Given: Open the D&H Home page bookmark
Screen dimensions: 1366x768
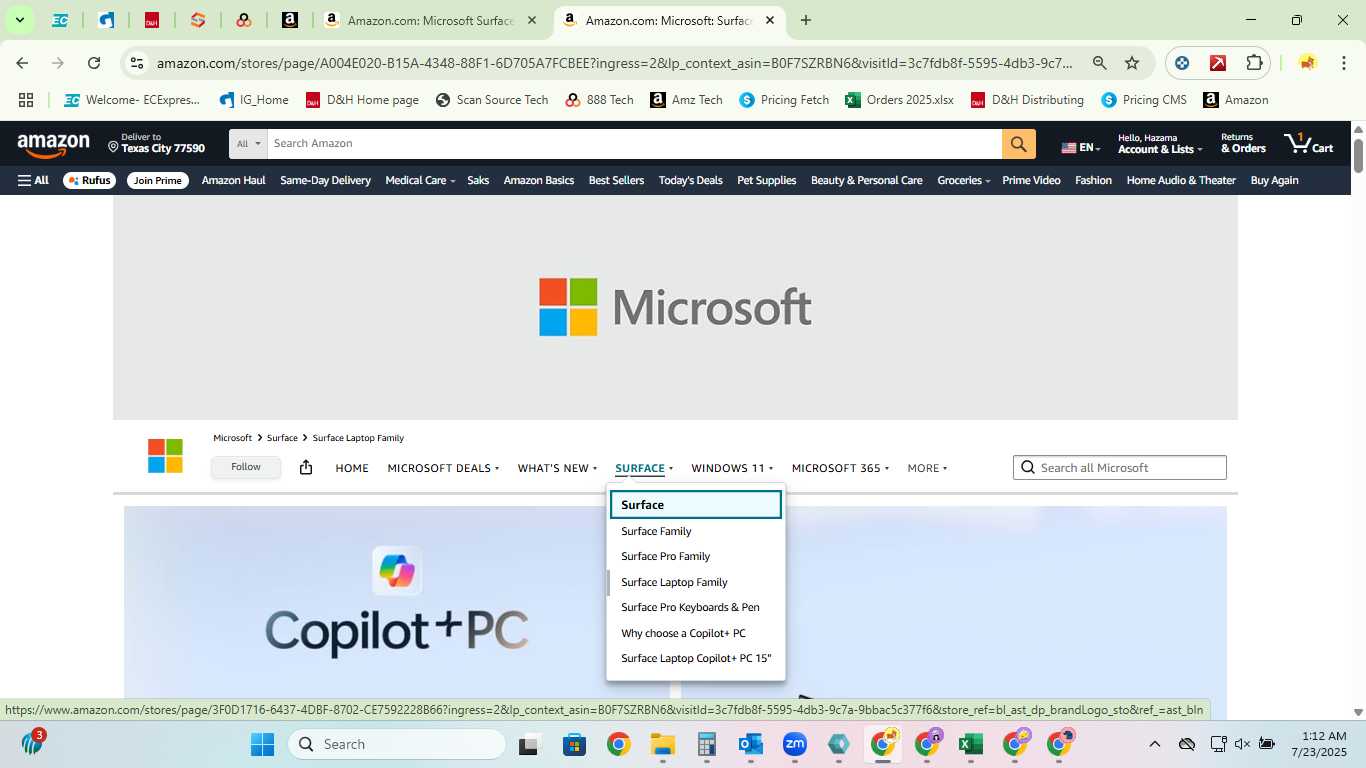Looking at the screenshot, I should pos(362,100).
